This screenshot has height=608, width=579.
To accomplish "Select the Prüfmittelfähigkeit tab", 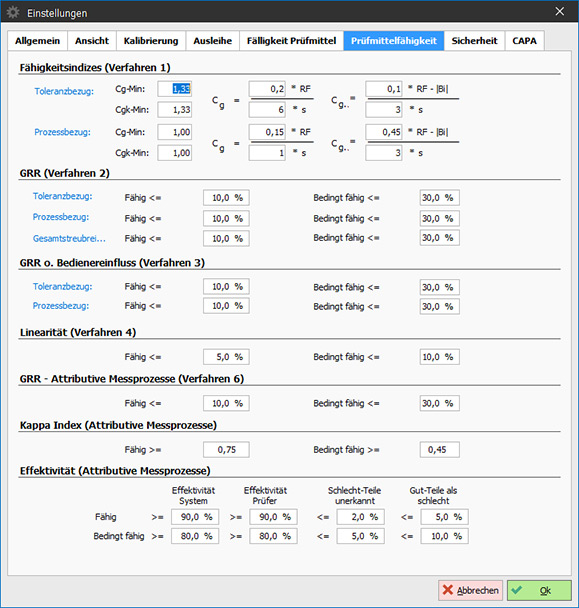I will (x=394, y=41).
